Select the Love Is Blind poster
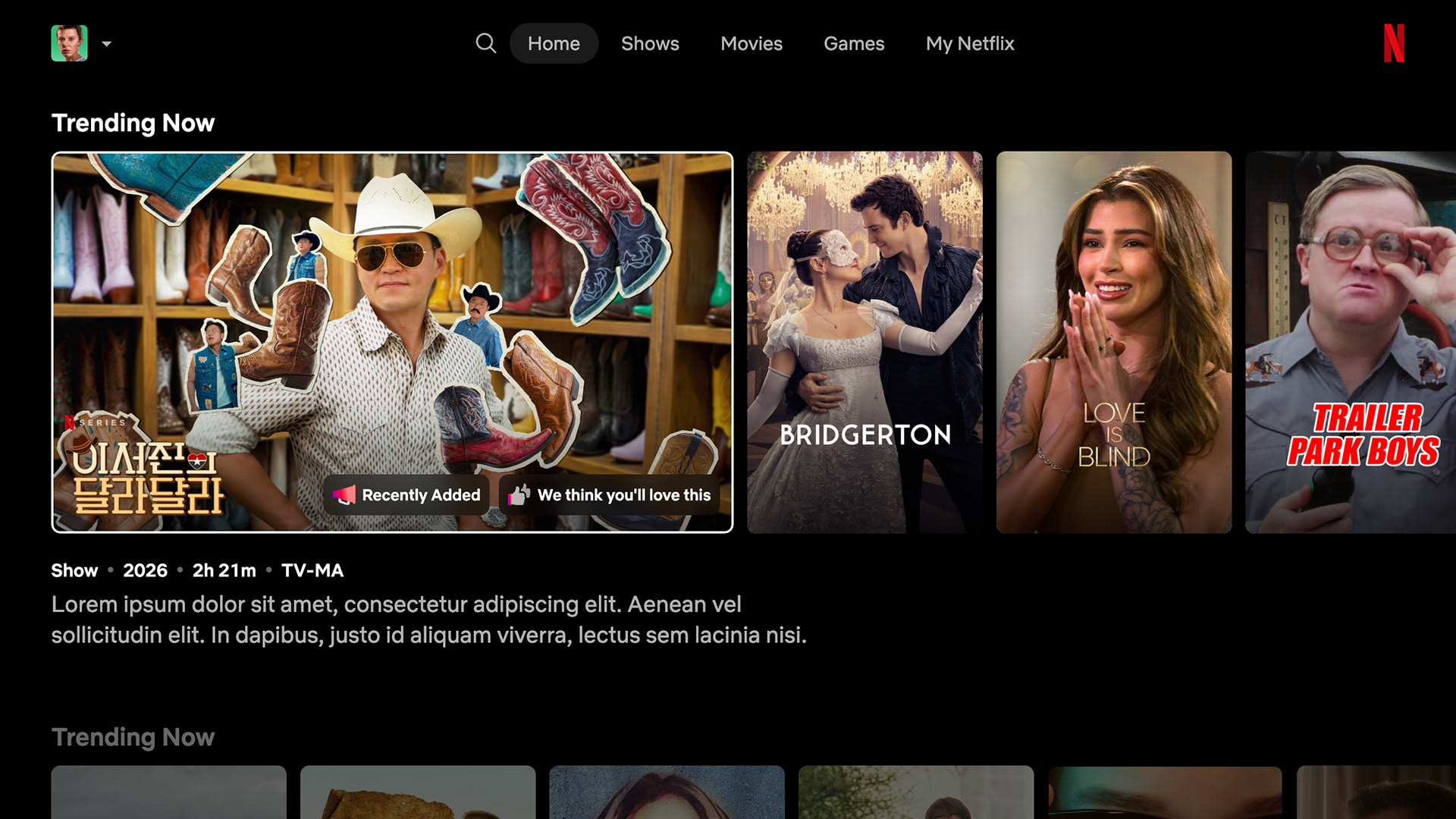The width and height of the screenshot is (1456, 819). coord(1113,341)
